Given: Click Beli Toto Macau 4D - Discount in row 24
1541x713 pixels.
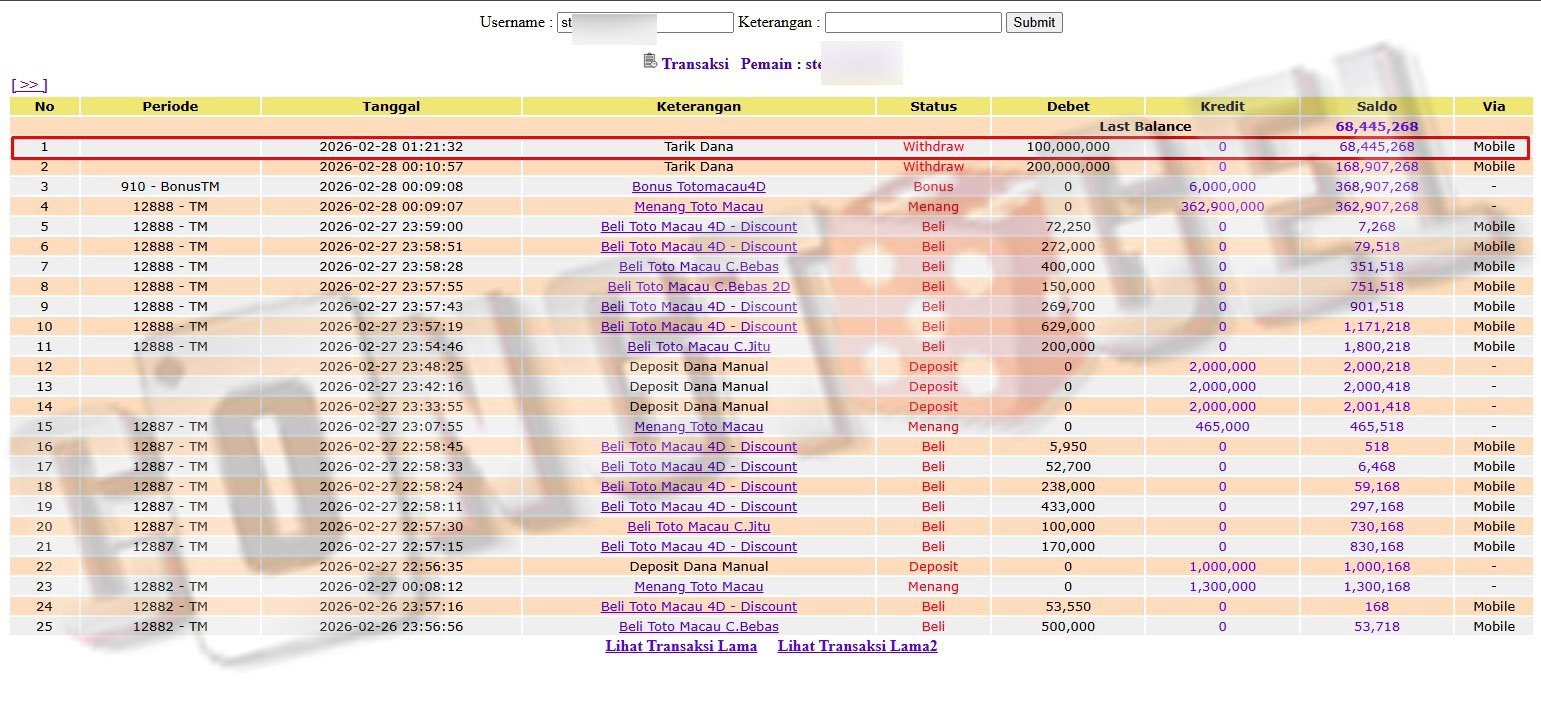Looking at the screenshot, I should coord(698,607).
